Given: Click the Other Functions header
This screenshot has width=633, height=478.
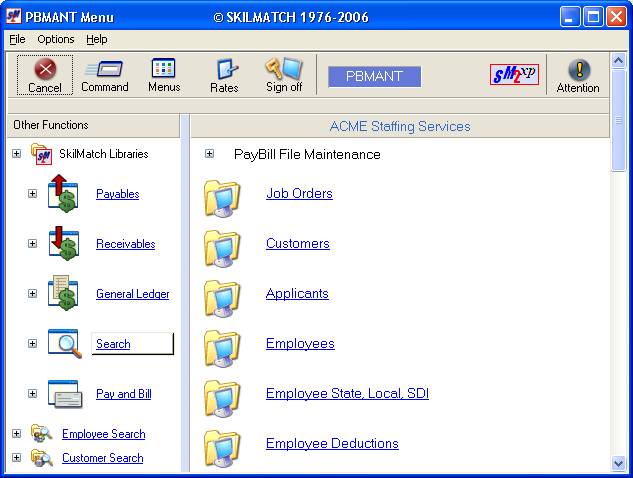Looking at the screenshot, I should pos(94,125).
